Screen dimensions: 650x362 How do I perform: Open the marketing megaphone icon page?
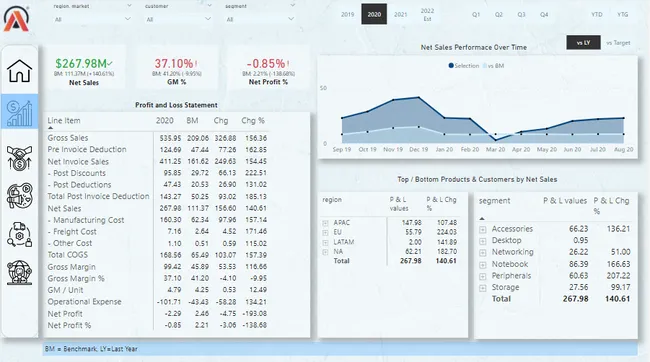tap(19, 195)
